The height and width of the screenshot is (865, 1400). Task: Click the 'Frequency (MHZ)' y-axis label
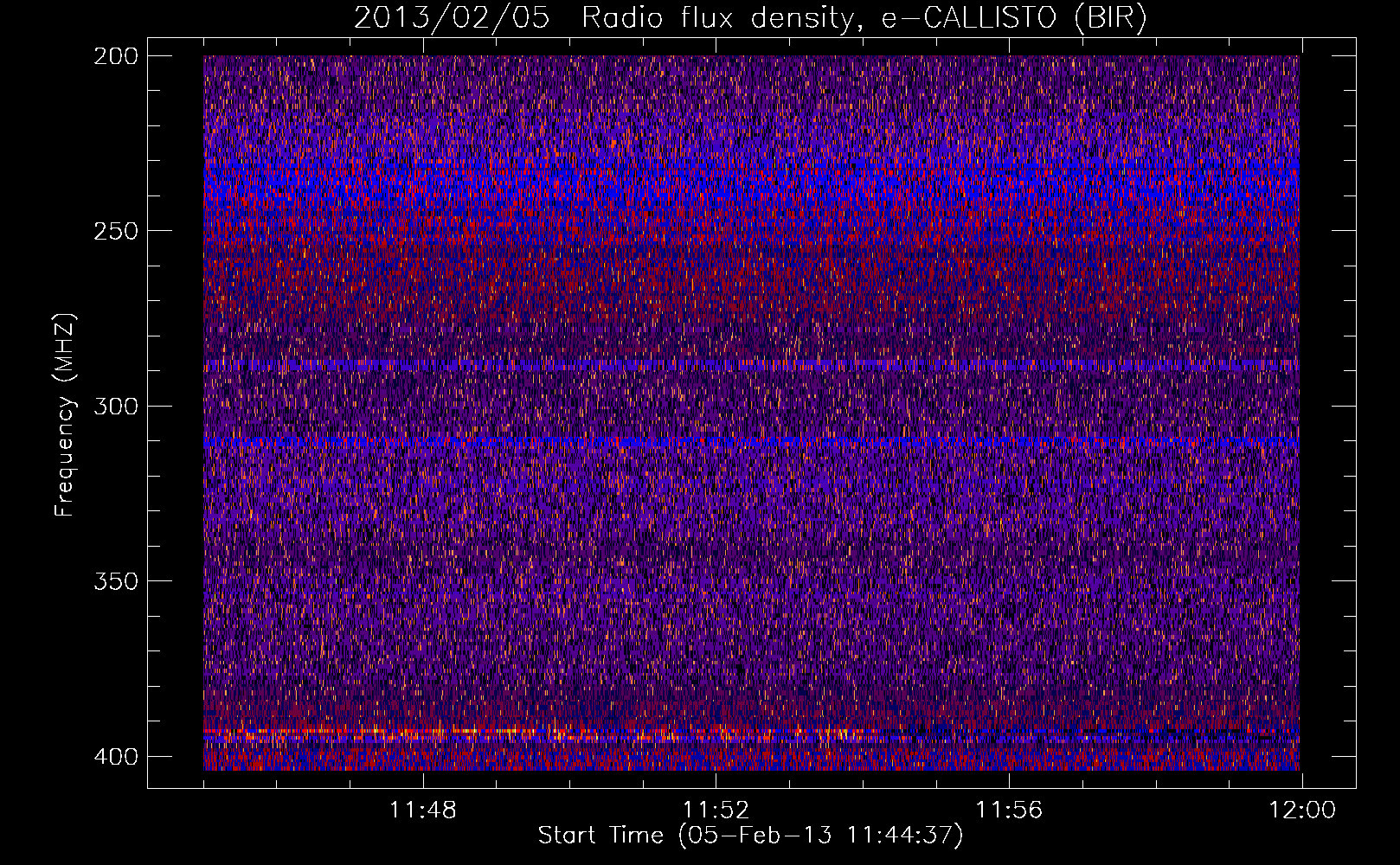coord(65,415)
